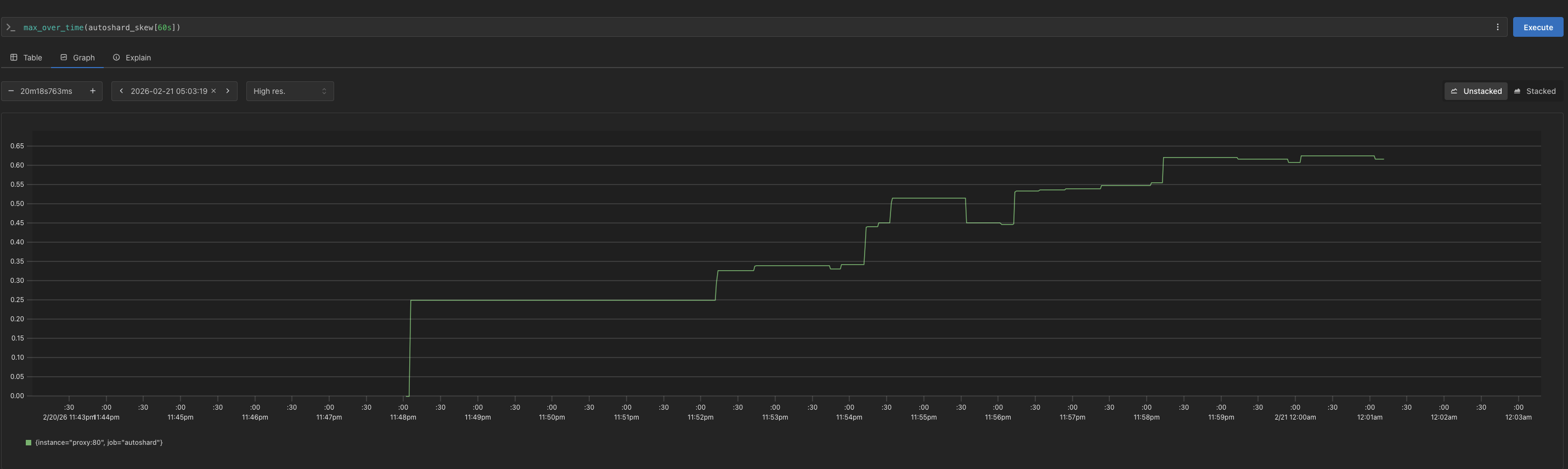Decrease the time range with minus icon
Screen dimensions: 1568x469
[x=11, y=91]
